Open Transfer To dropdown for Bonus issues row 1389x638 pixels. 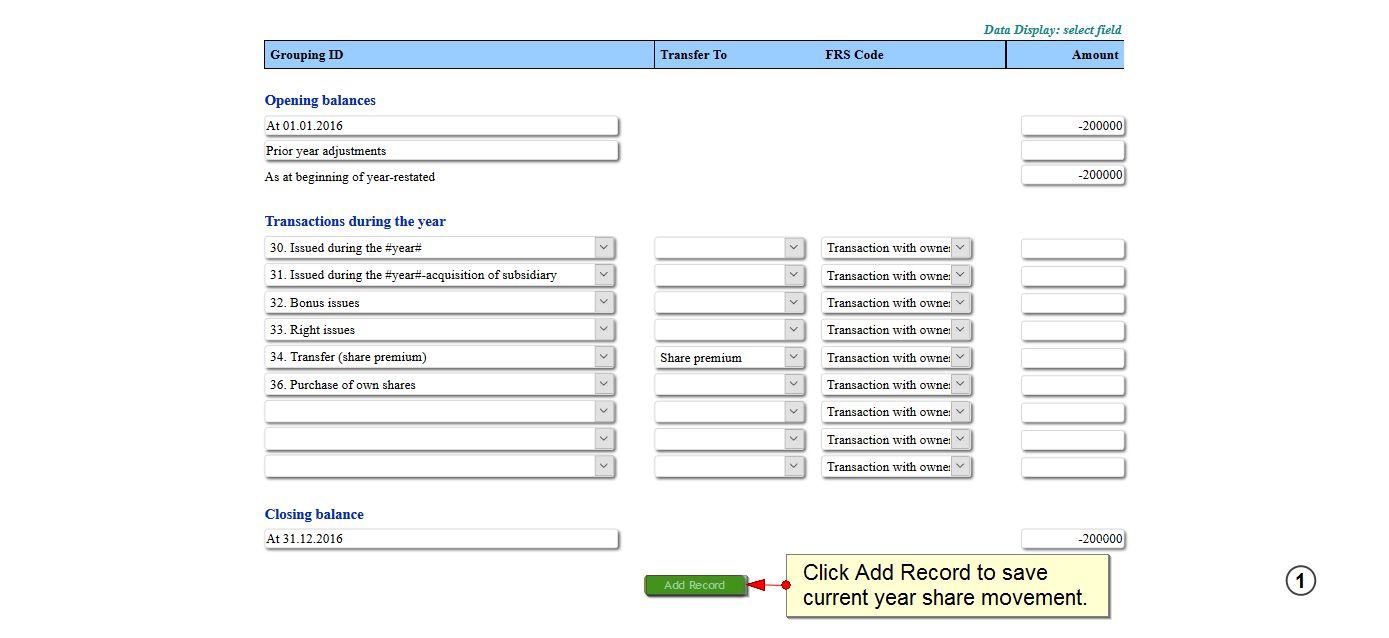tap(793, 302)
